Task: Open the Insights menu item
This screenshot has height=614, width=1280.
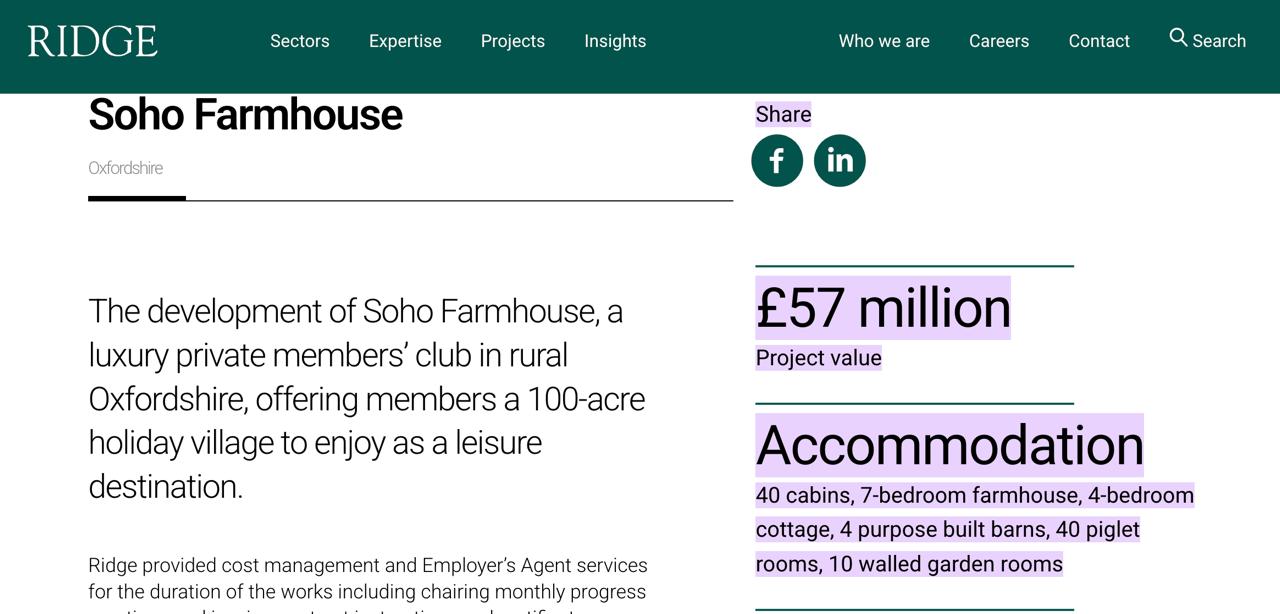Action: click(x=615, y=41)
